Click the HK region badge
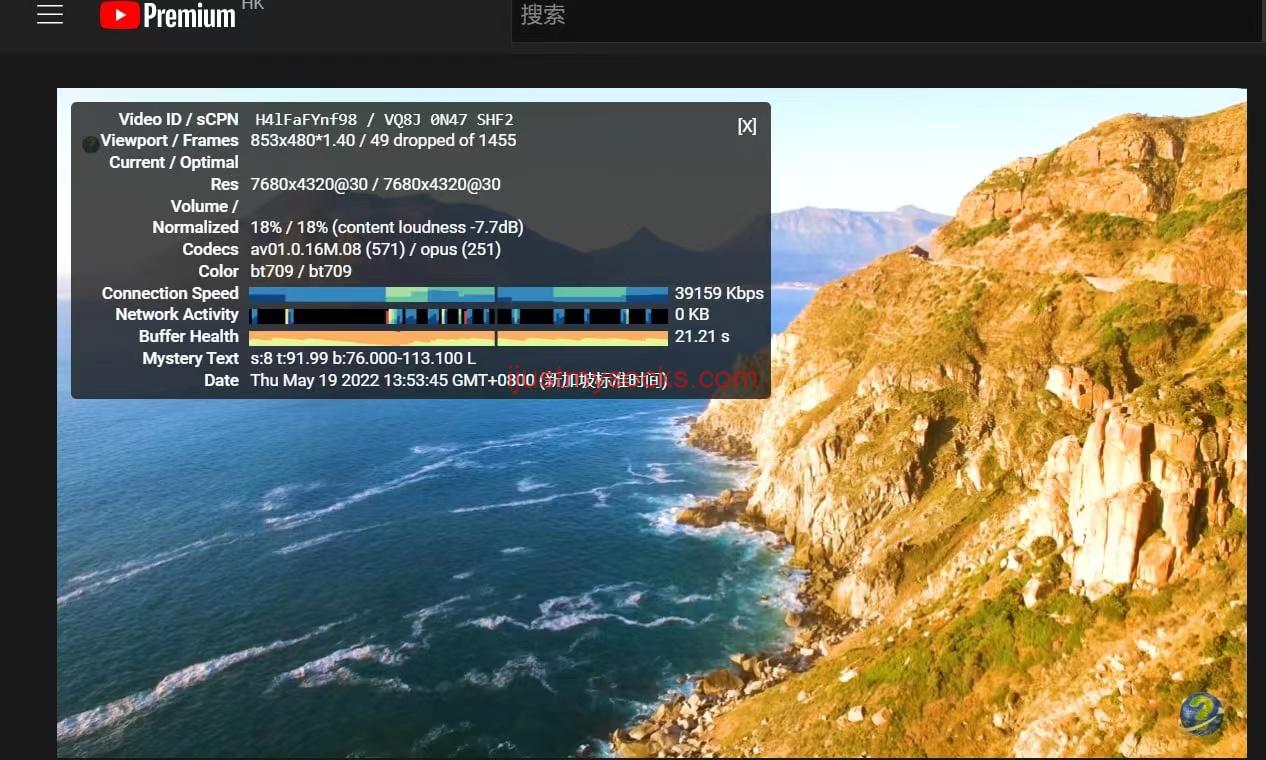 [253, 5]
